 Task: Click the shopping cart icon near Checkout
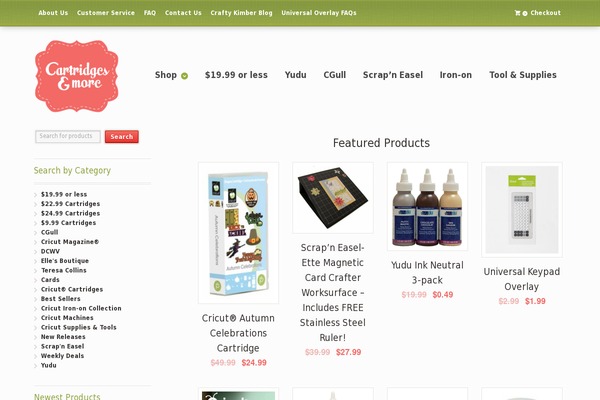pos(517,13)
